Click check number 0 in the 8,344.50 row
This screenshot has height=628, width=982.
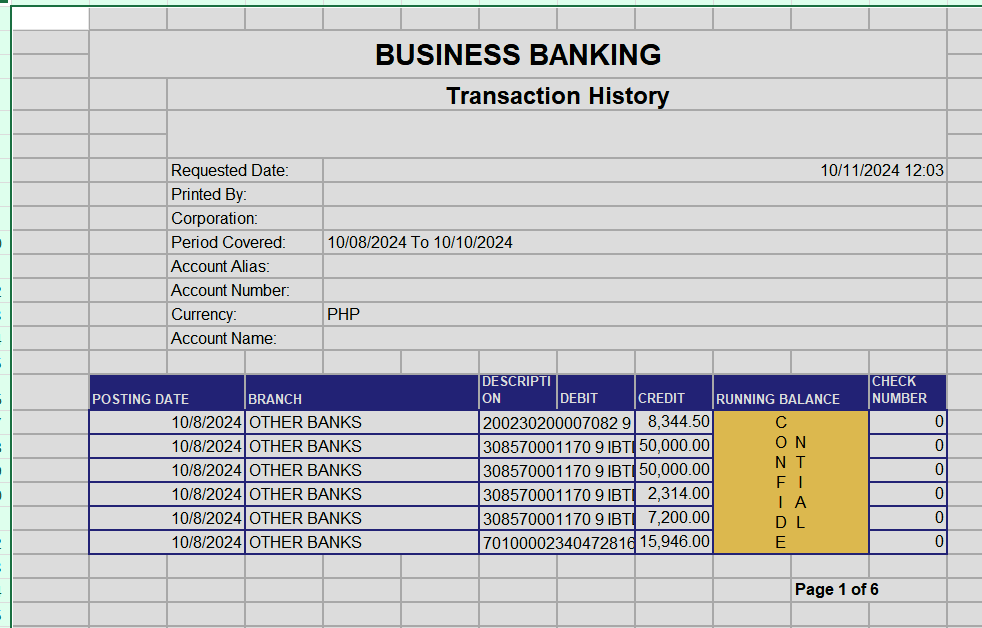[907, 422]
